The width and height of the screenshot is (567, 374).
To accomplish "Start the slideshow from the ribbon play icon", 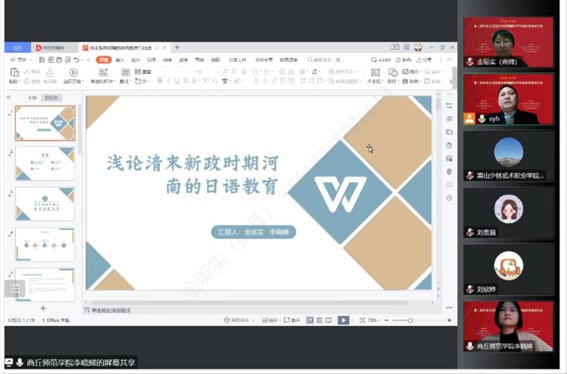I will click(x=73, y=73).
